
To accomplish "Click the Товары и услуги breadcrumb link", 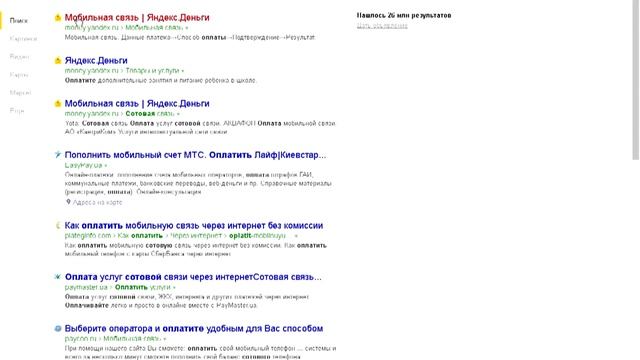I will tap(152, 71).
